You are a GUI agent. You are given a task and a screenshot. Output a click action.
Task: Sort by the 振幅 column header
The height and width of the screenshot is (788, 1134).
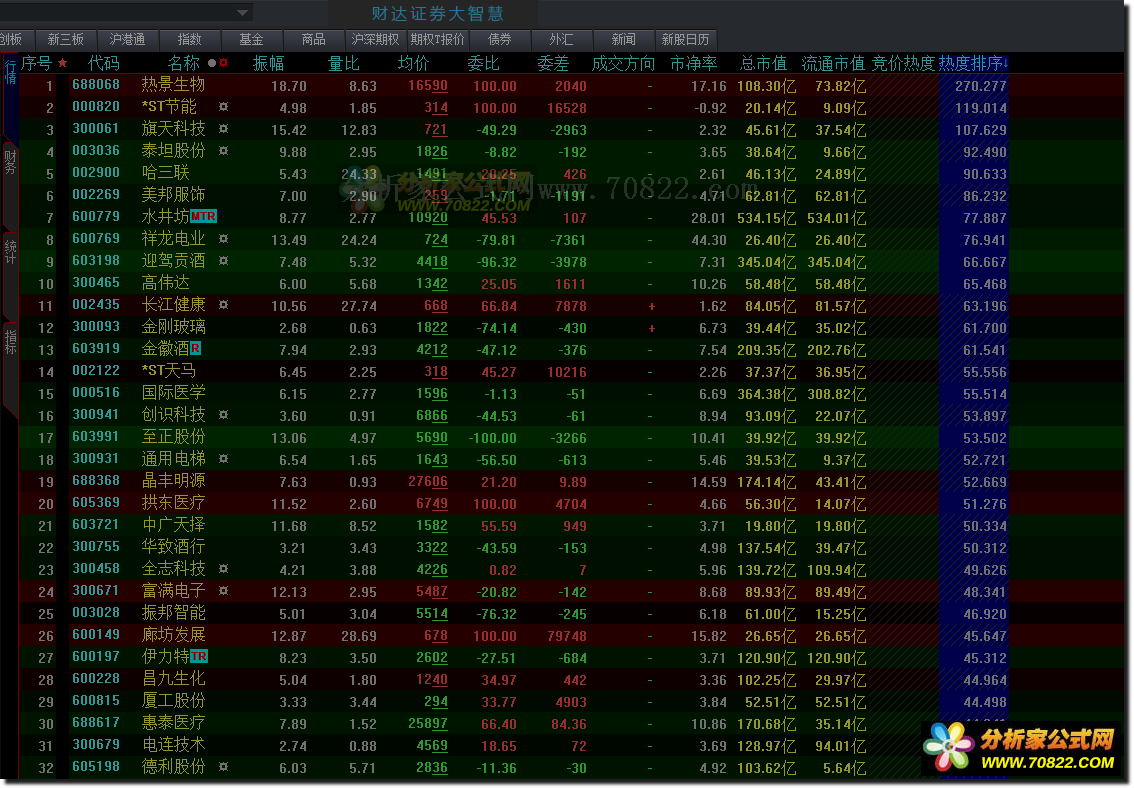pos(268,64)
